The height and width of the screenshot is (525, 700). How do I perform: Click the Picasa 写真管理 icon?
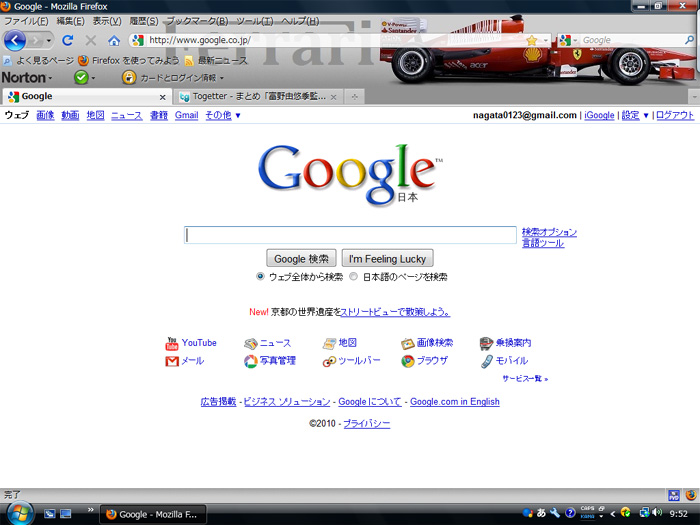coord(250,361)
